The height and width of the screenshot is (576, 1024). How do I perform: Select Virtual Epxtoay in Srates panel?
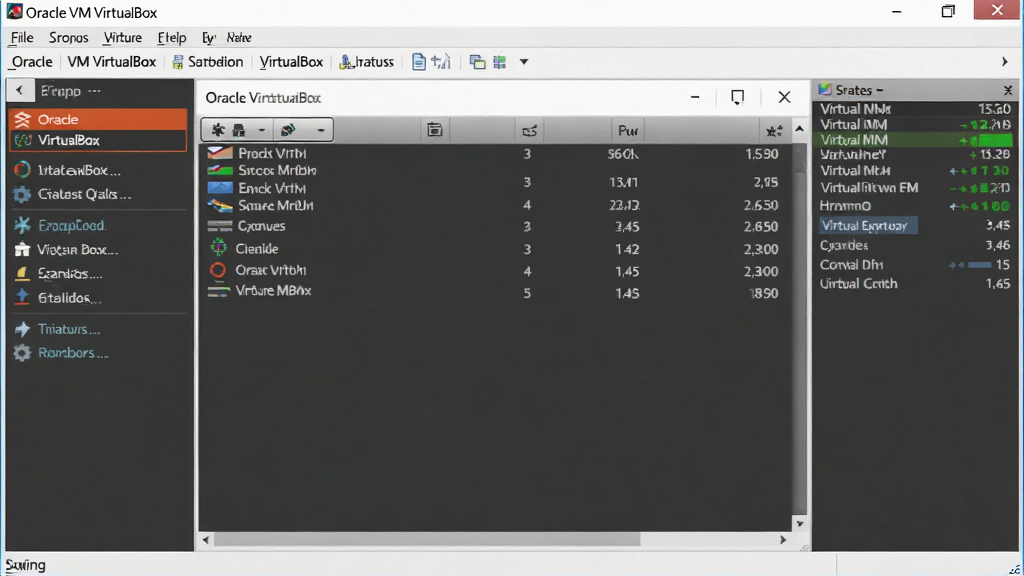[868, 225]
